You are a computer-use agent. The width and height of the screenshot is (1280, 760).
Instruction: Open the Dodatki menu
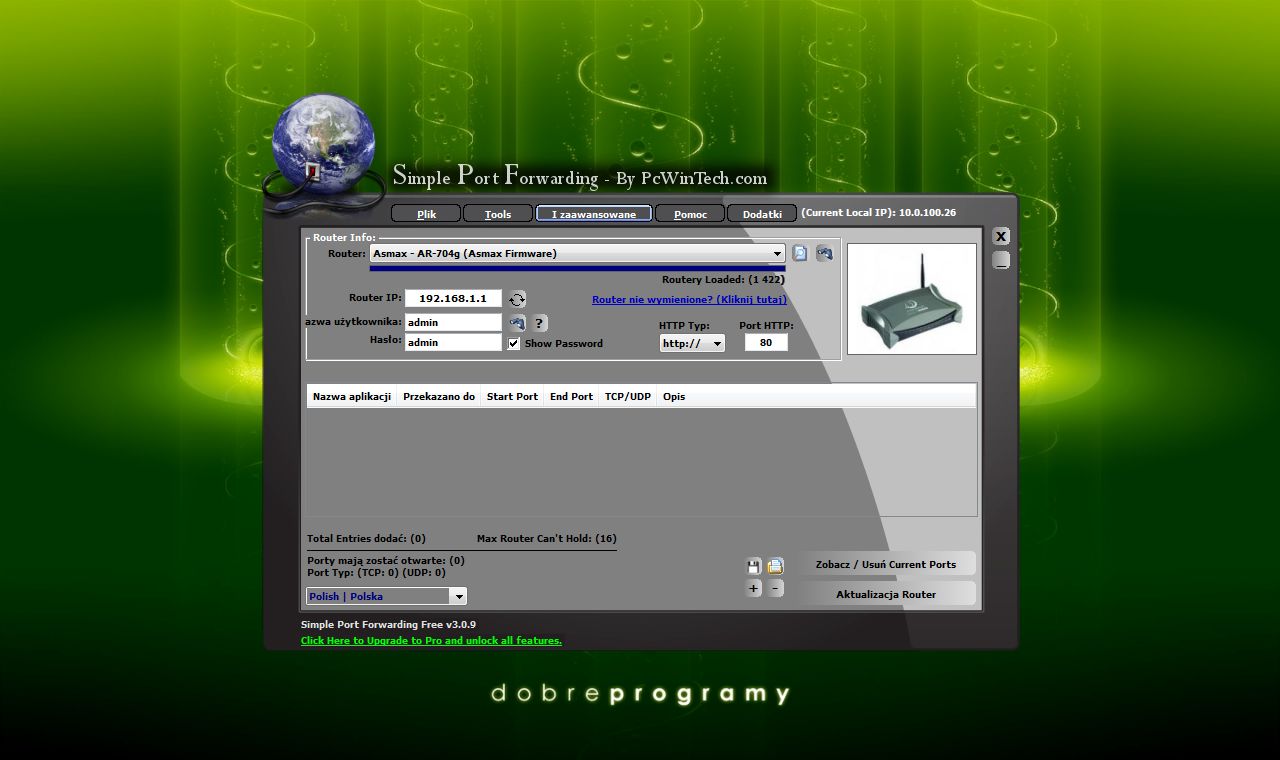762,213
